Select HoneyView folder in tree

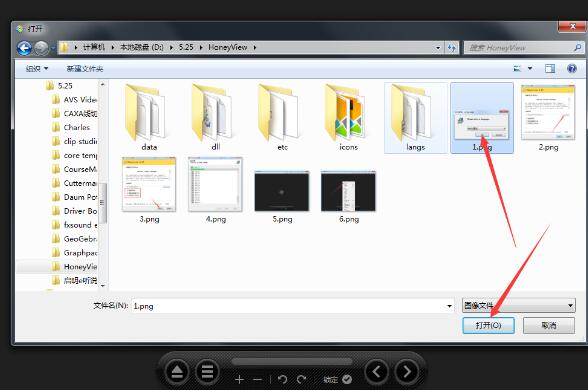point(74,267)
